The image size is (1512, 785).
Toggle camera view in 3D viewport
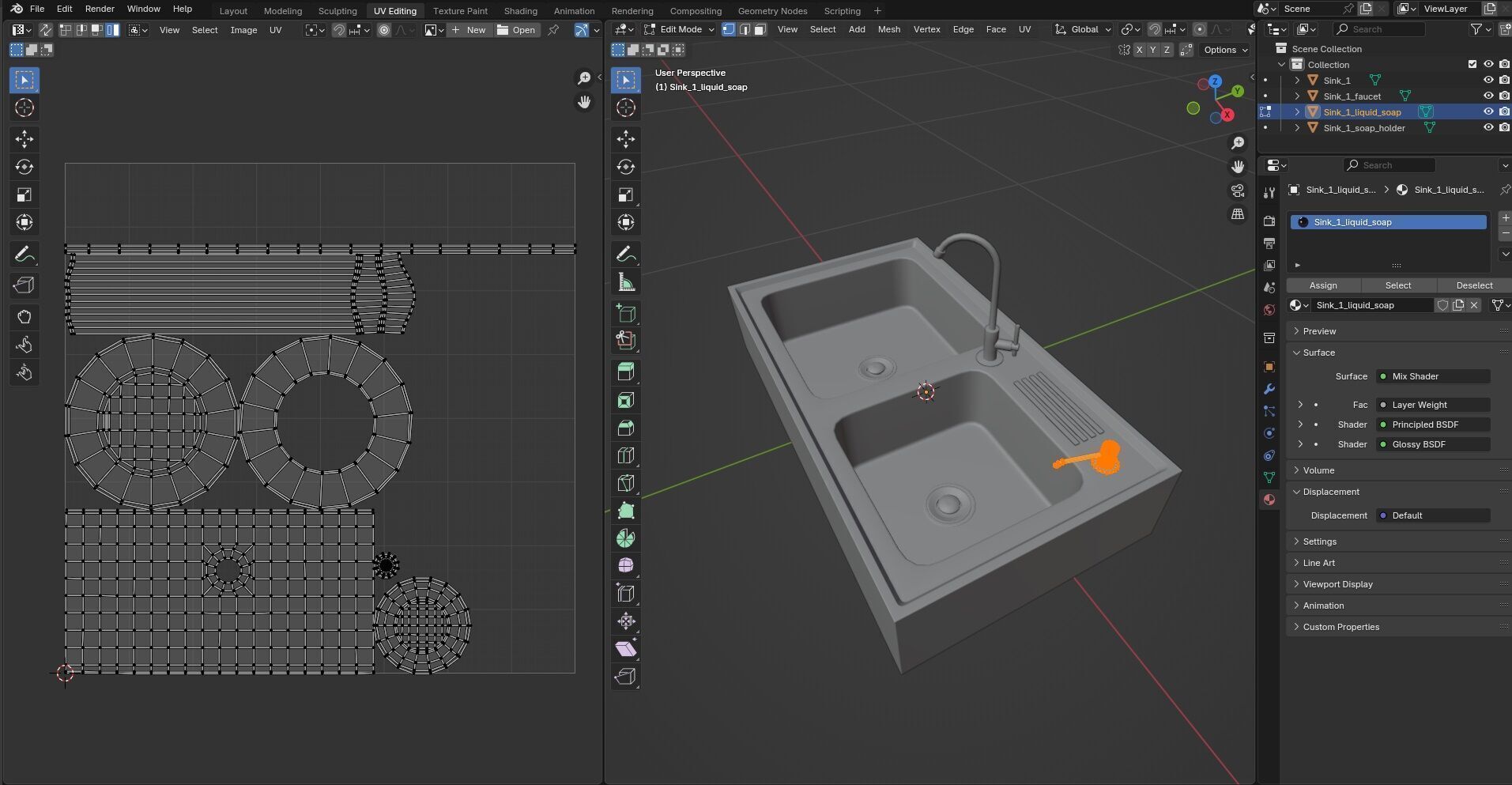point(1238,191)
